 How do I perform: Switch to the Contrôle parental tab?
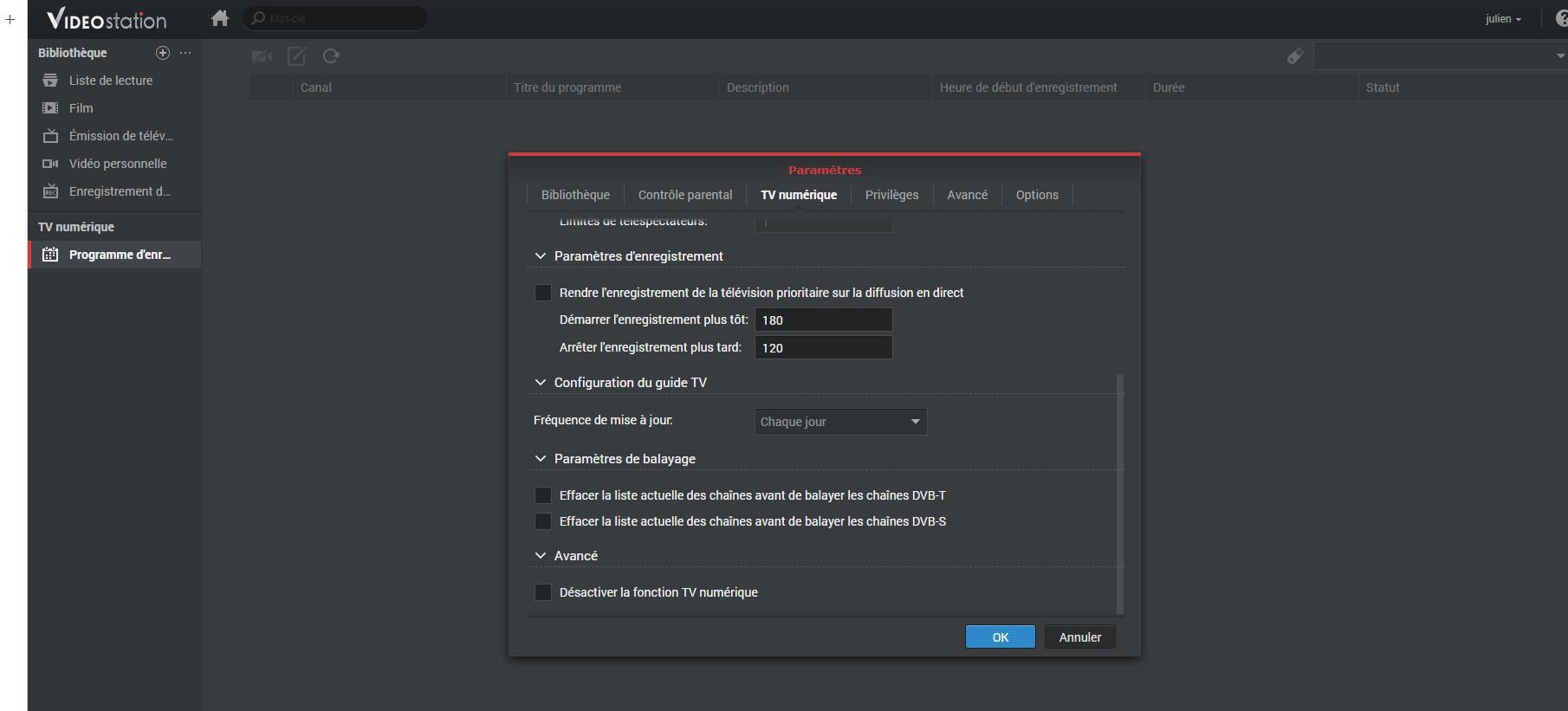[684, 195]
